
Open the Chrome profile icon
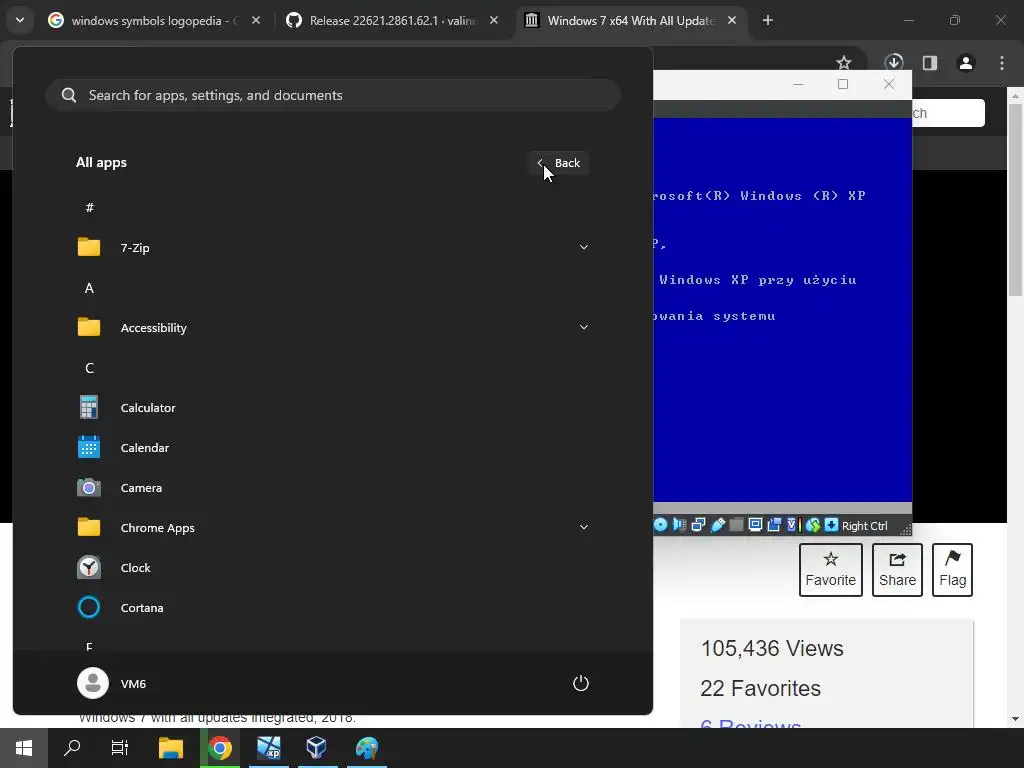[x=965, y=63]
